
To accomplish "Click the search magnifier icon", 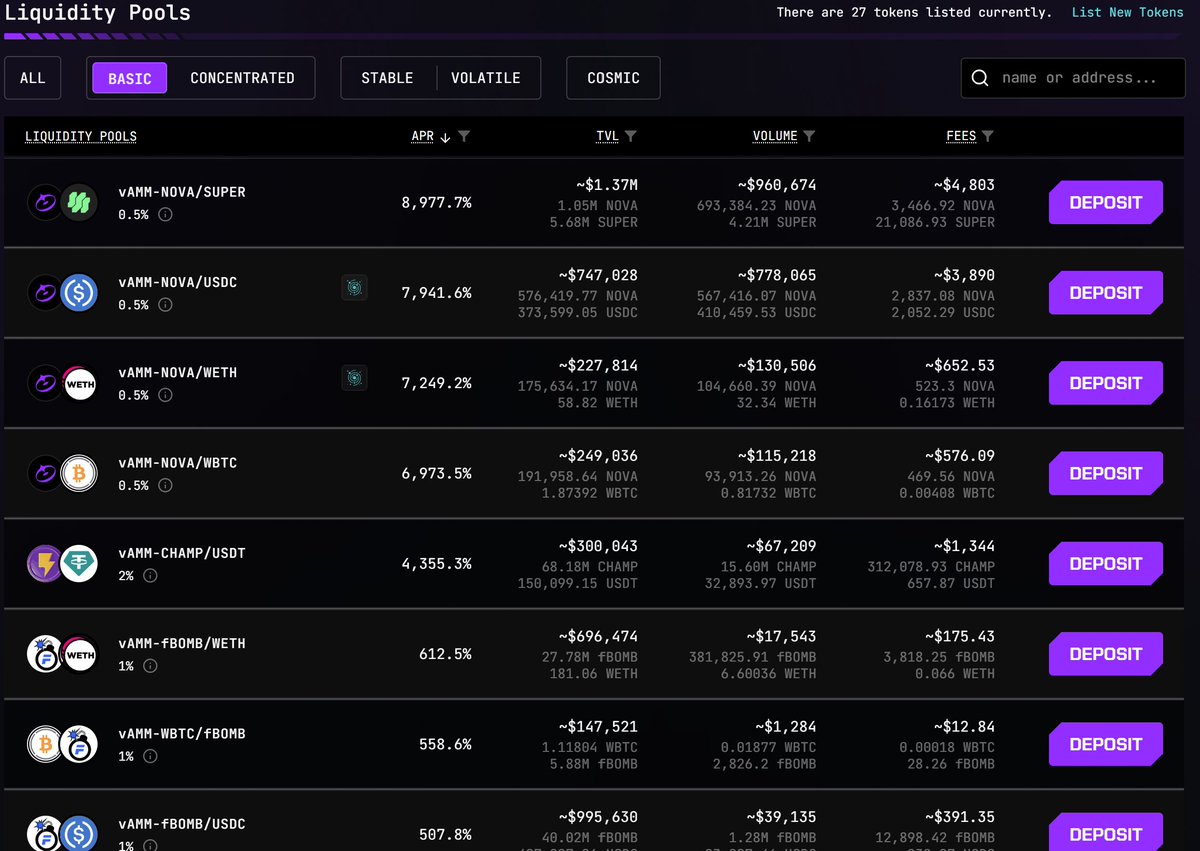I will (980, 78).
